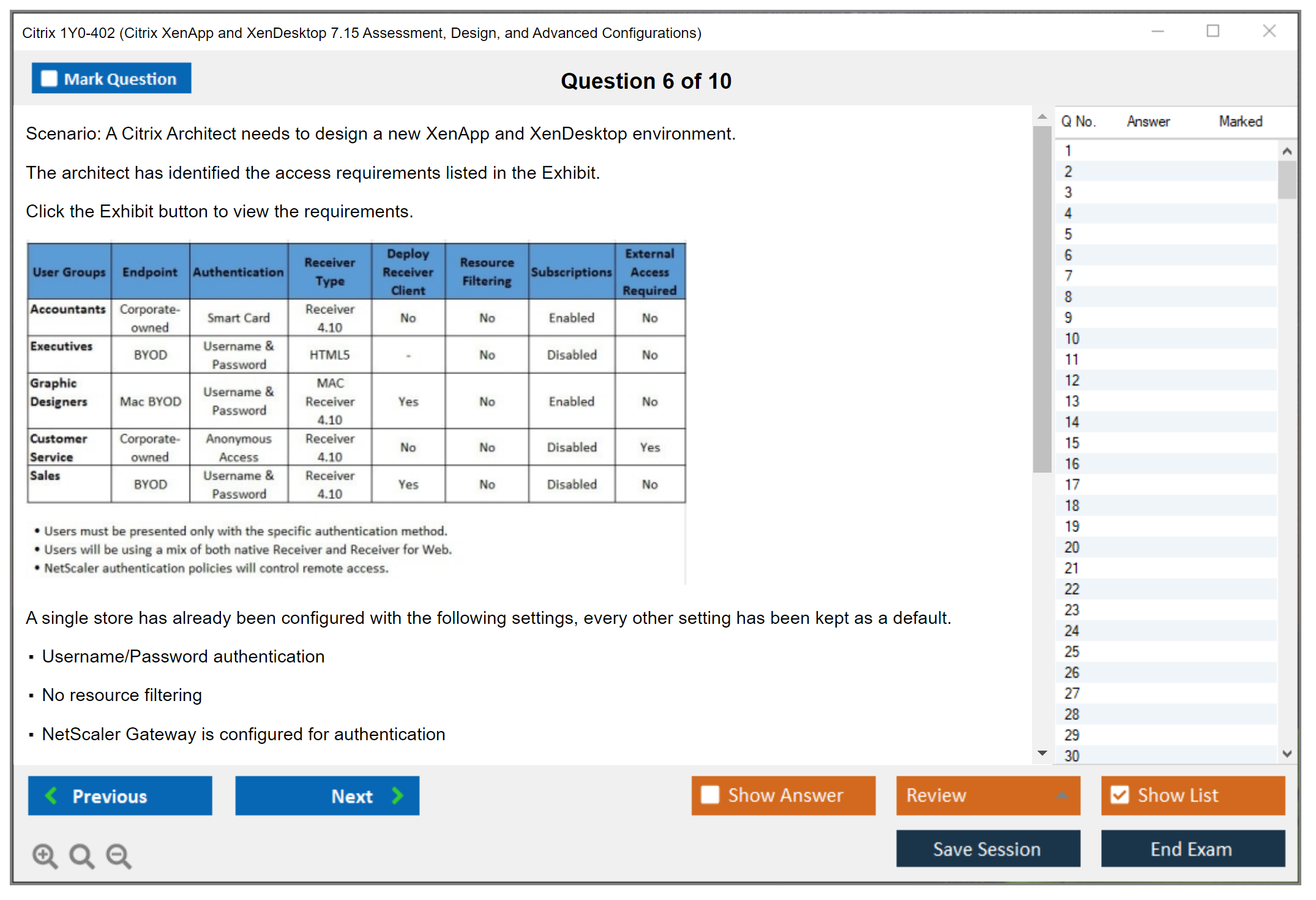Click the question pane vertical scrollbar
Screen dimensions: 1316x900
[1042, 300]
